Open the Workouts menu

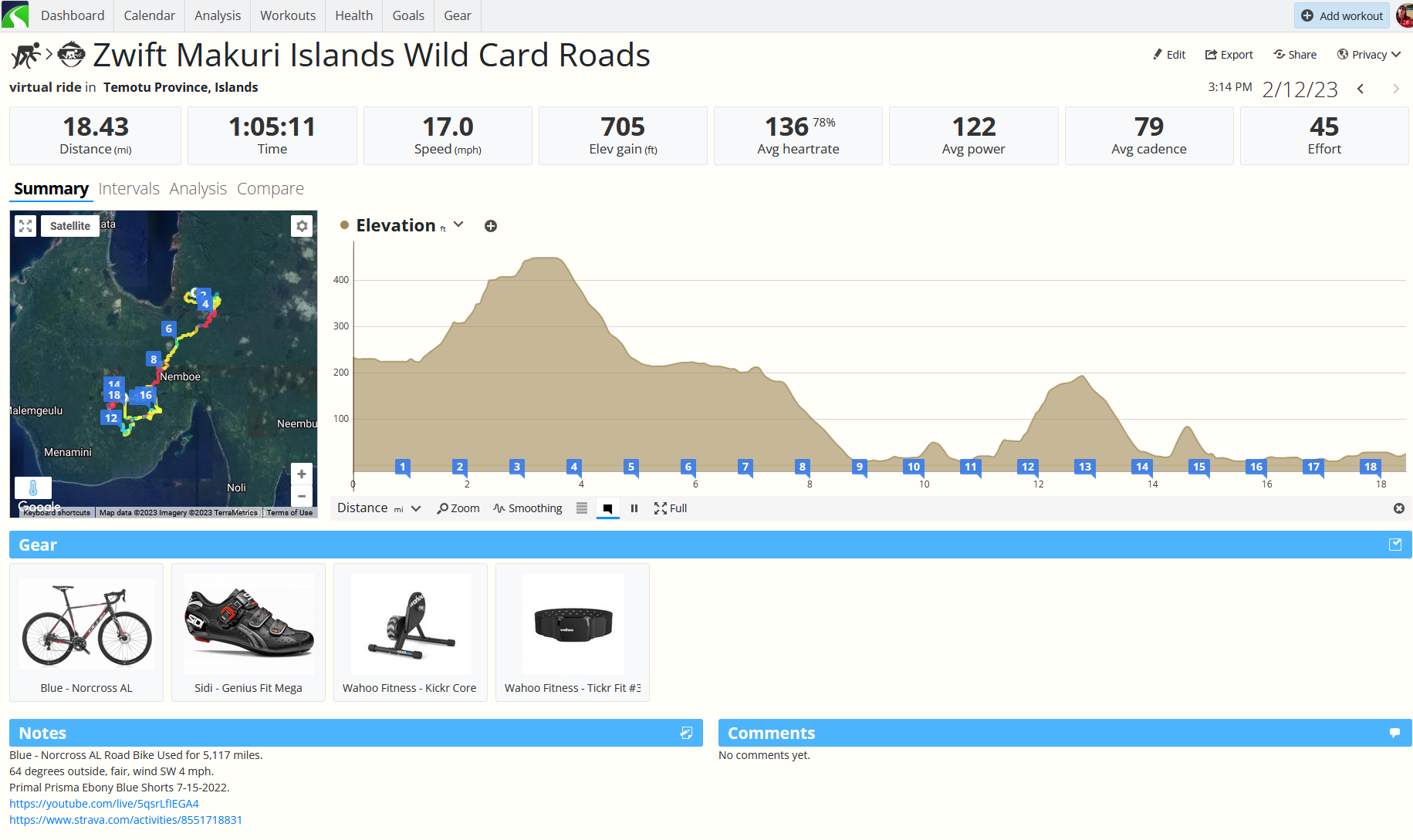(287, 15)
